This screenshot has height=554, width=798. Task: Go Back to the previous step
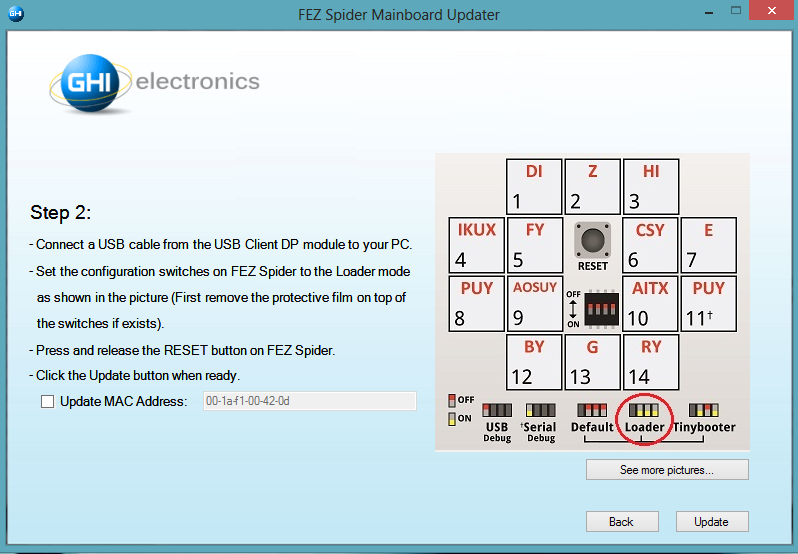pyautogui.click(x=621, y=522)
